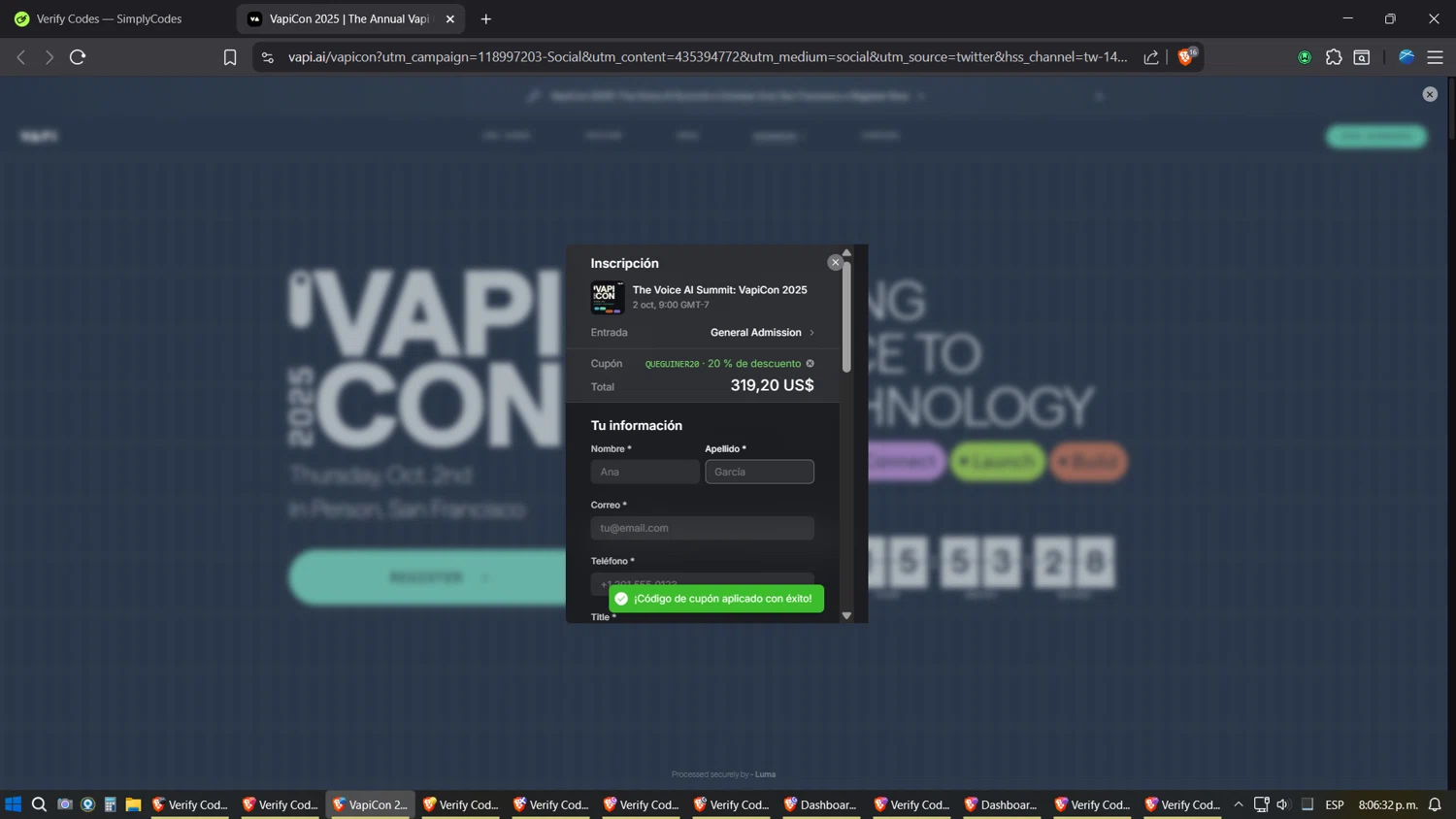Bookmark this page with the bookmark icon
This screenshot has width=1456, height=819.
[230, 57]
